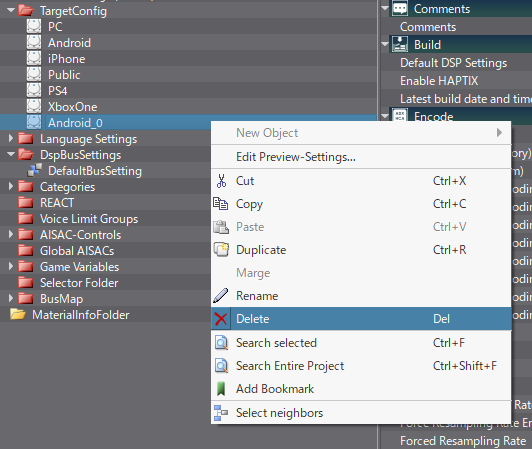
Task: Choose Rename from the context menu
Action: point(361,296)
